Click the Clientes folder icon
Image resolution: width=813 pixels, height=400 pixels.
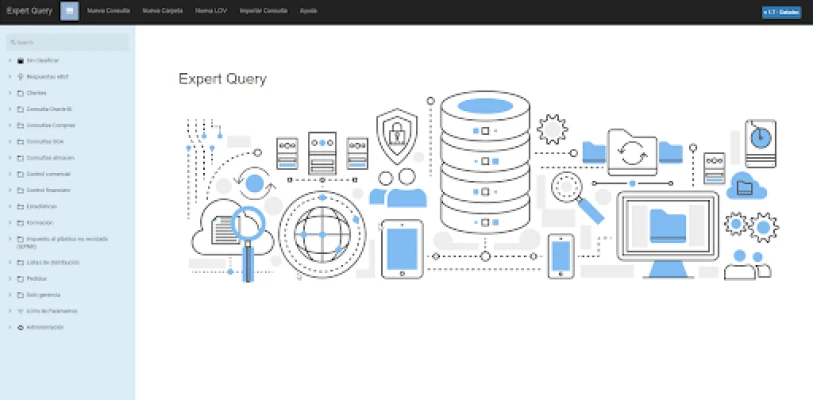(x=21, y=93)
